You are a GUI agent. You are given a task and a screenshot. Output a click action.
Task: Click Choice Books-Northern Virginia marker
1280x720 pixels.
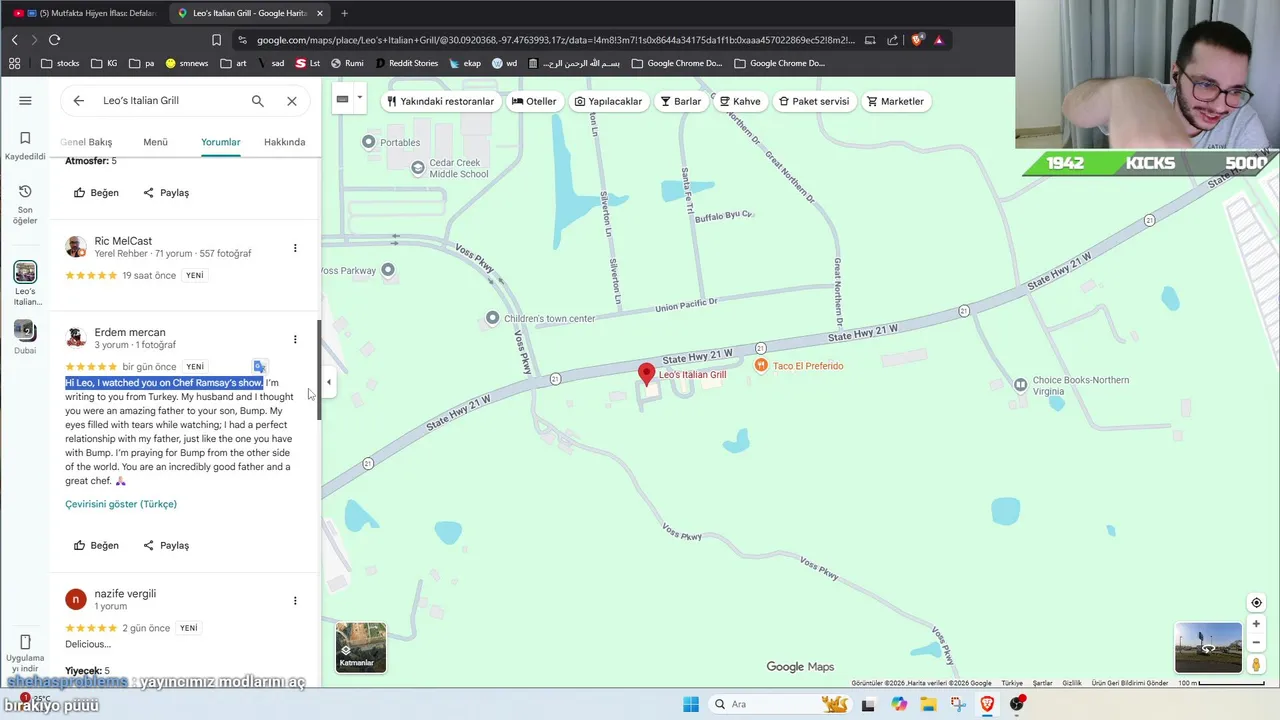1020,385
